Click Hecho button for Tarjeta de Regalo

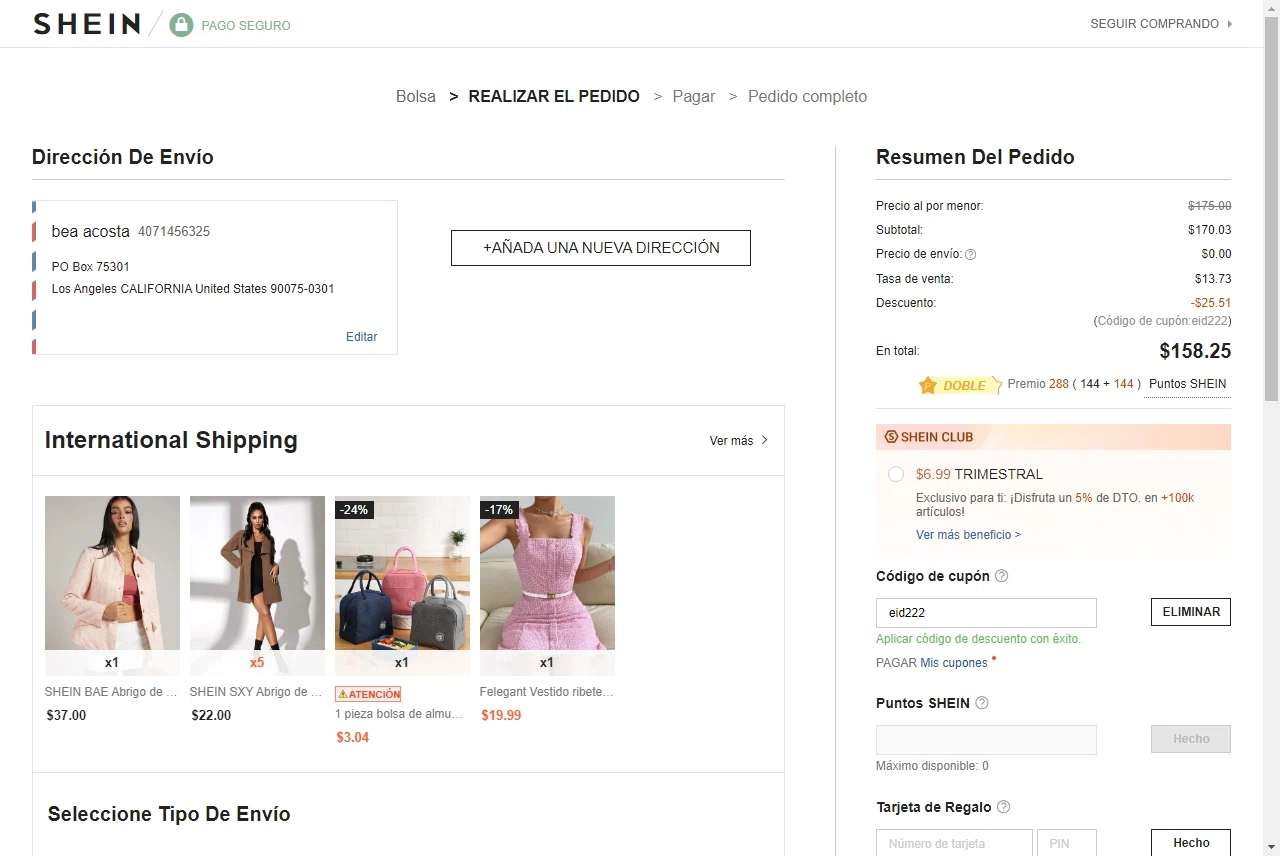[1191, 842]
